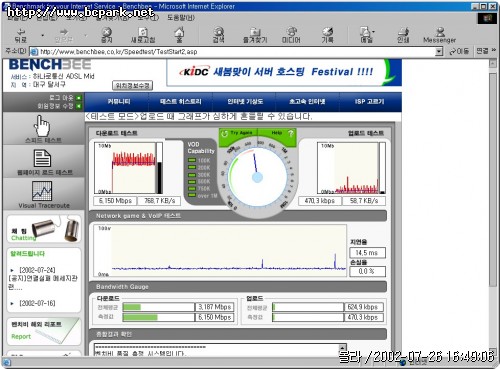Screen dimensions: 500x369
Task: Click the upload speed graph
Action: (x=351, y=168)
